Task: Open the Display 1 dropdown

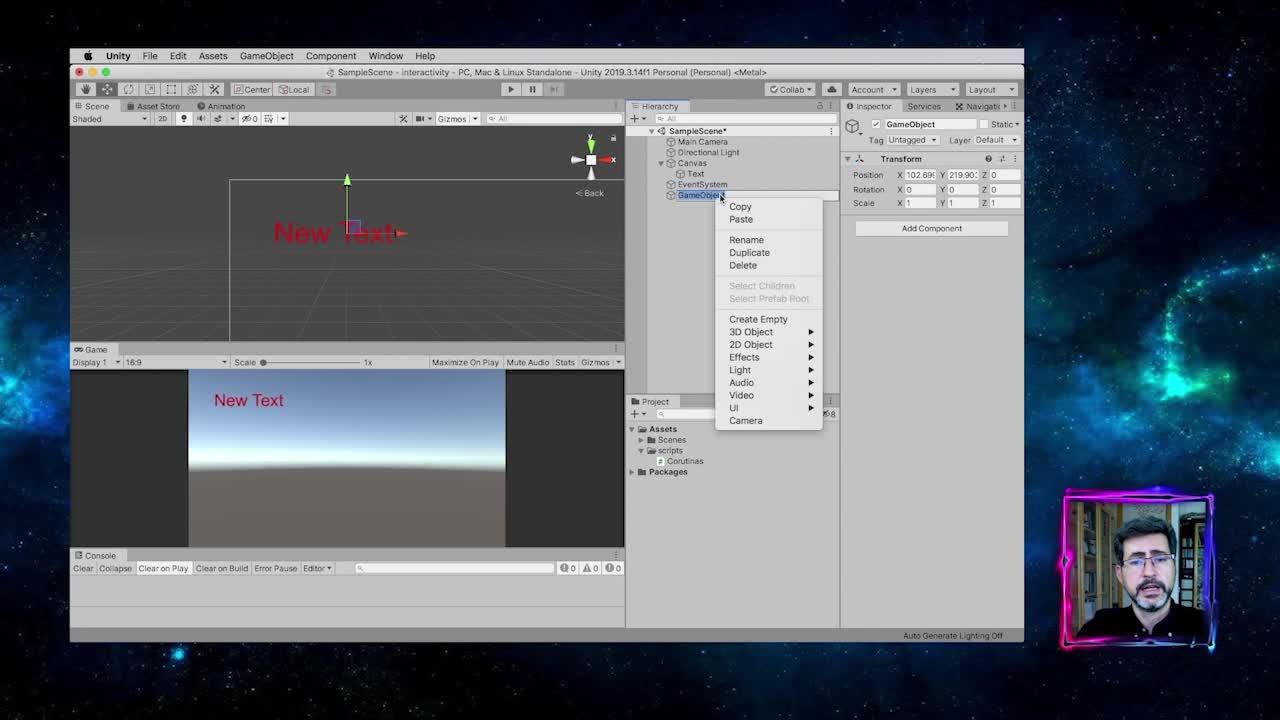Action: pyautogui.click(x=96, y=362)
